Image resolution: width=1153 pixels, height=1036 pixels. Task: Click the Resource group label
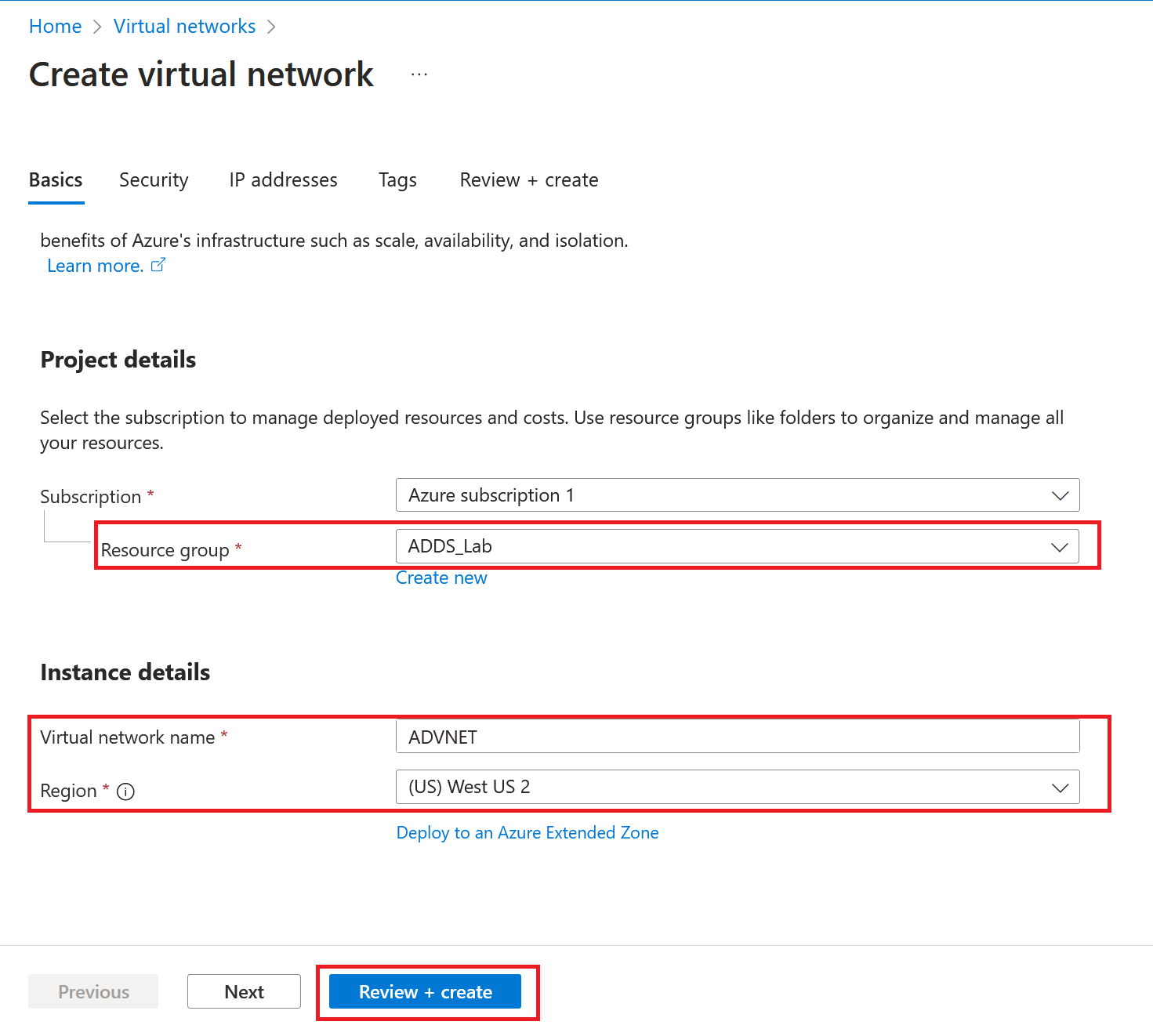(165, 550)
